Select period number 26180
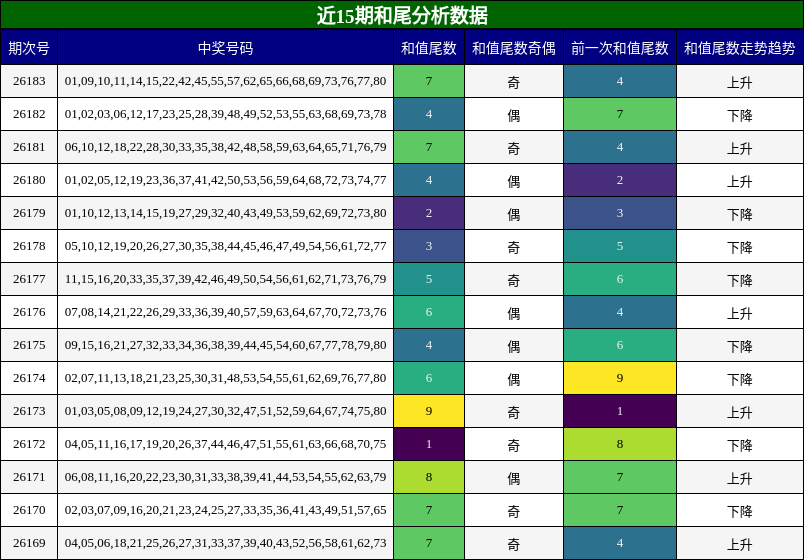This screenshot has height=560, width=804. pyautogui.click(x=29, y=180)
